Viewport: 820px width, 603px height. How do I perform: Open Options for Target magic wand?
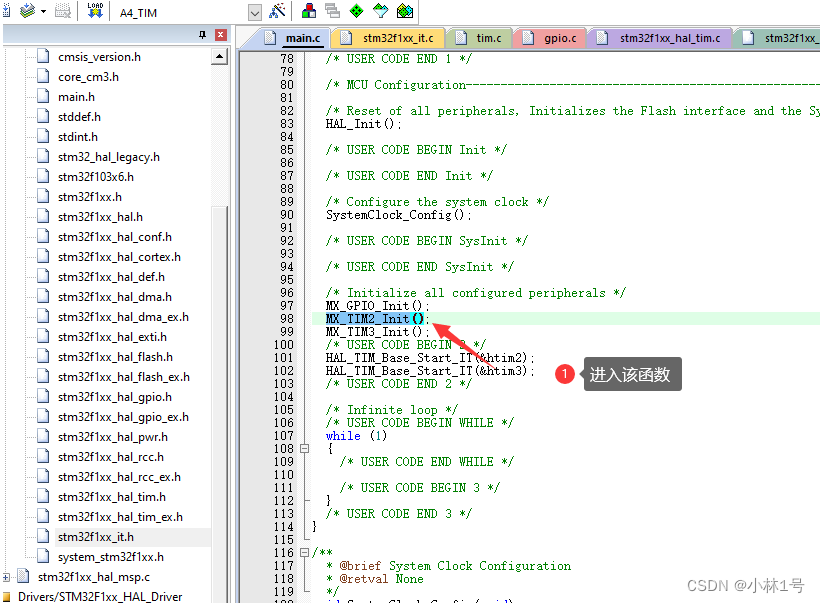click(x=277, y=11)
